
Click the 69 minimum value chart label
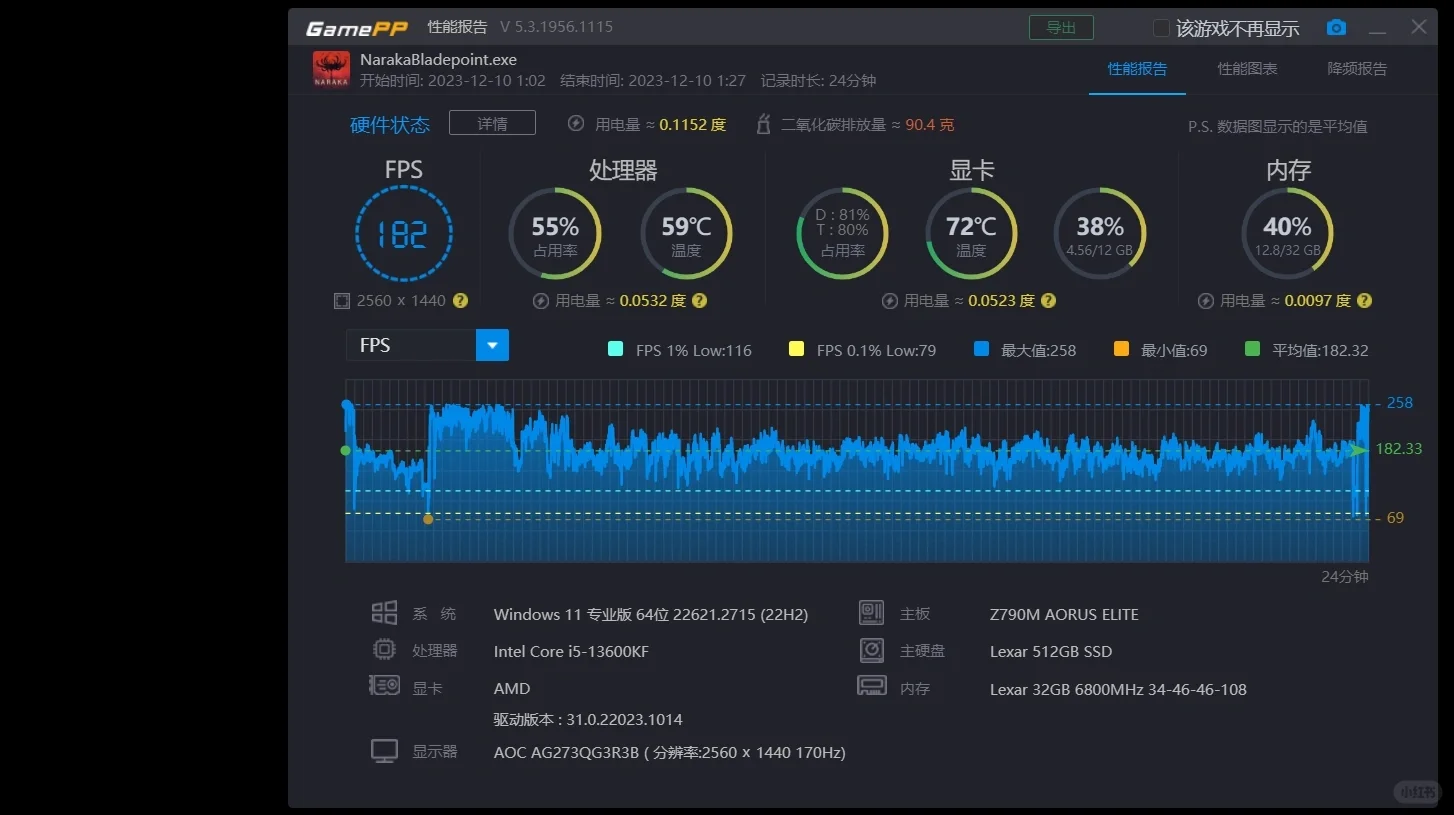pyautogui.click(x=1395, y=518)
